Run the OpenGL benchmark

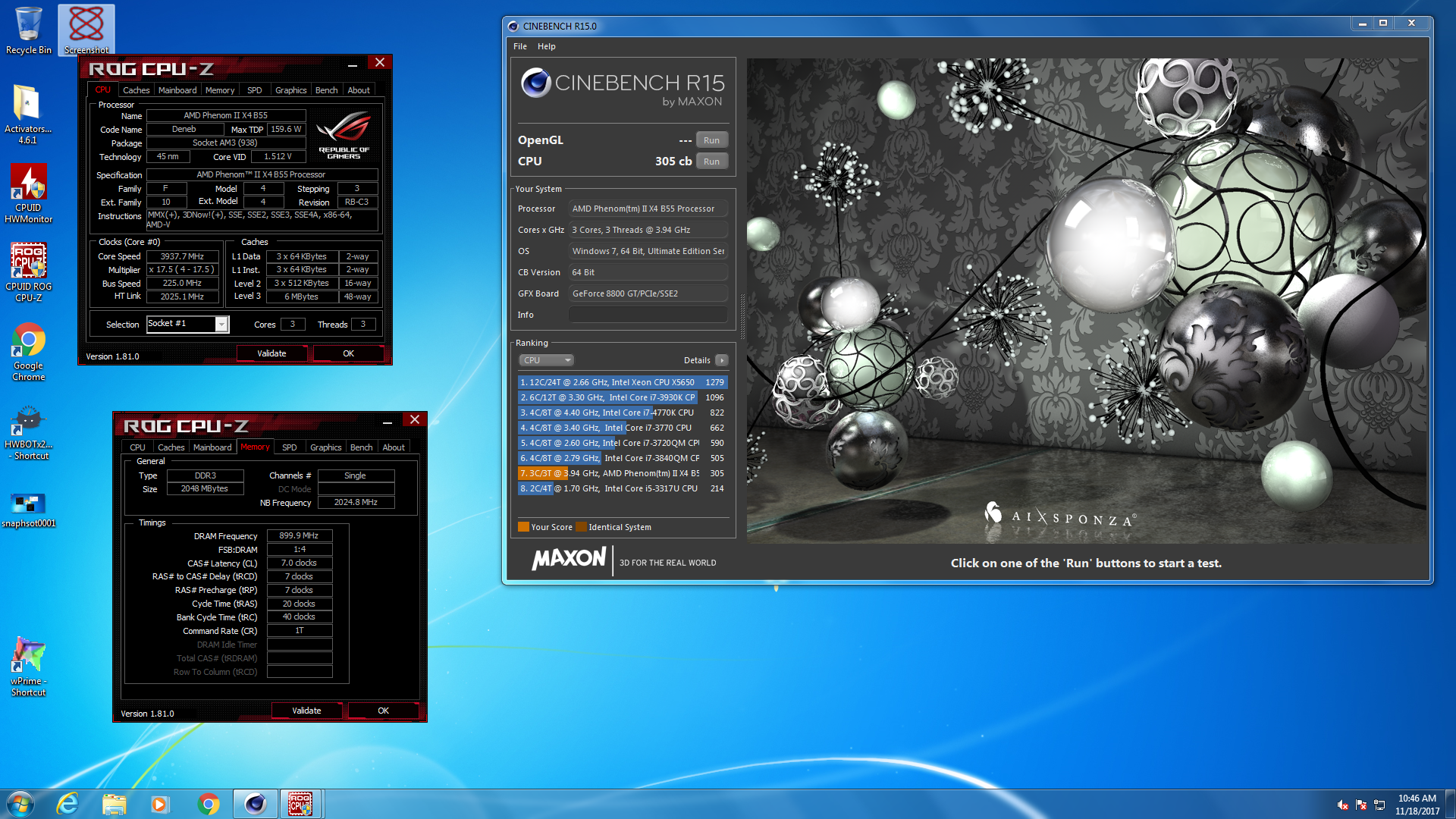[x=711, y=140]
